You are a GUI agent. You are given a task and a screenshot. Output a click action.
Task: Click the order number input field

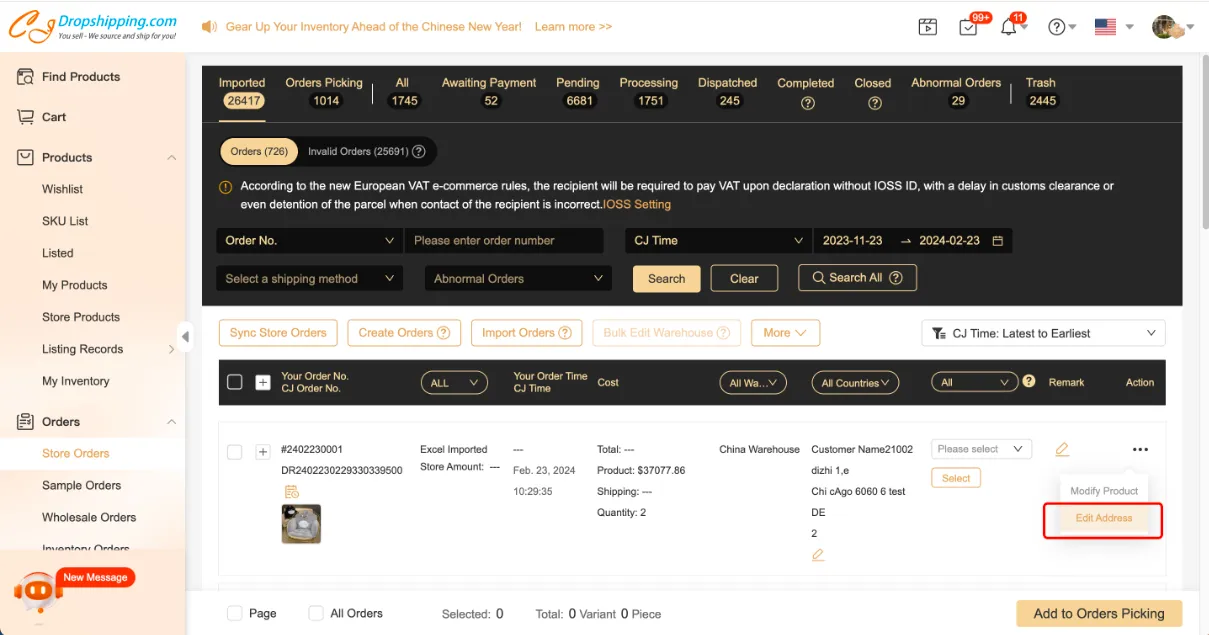(x=504, y=241)
